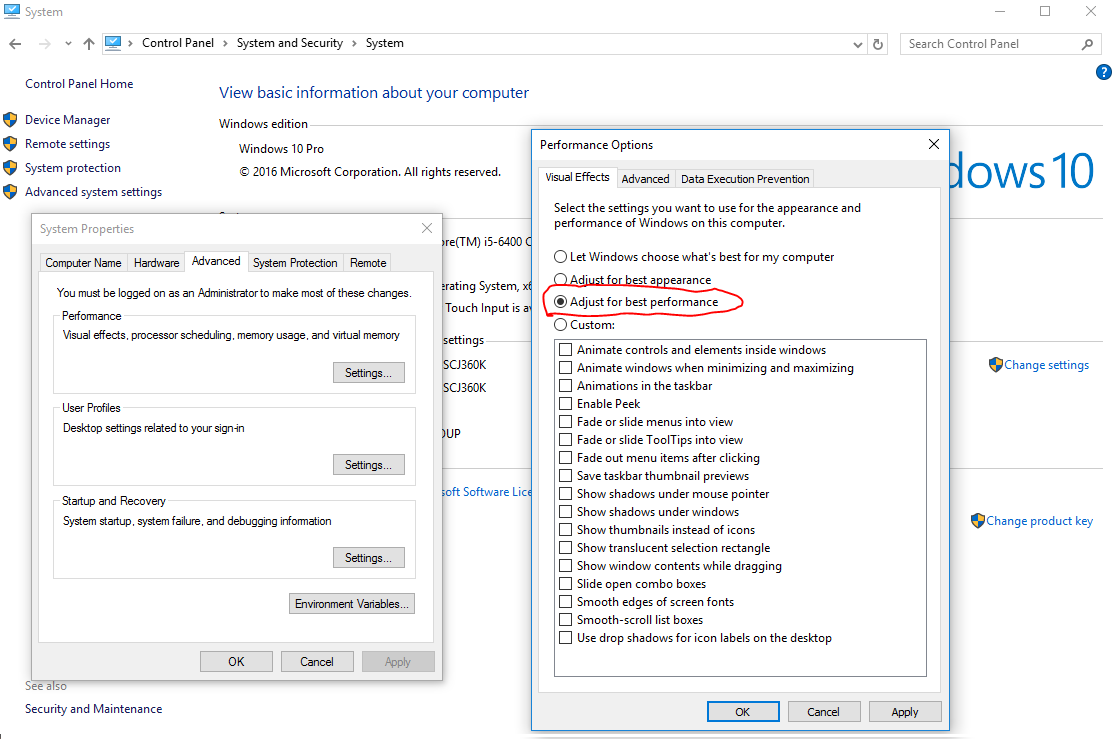Check Show window contents while dragging
Image resolution: width=1117 pixels, height=739 pixels.
click(566, 566)
